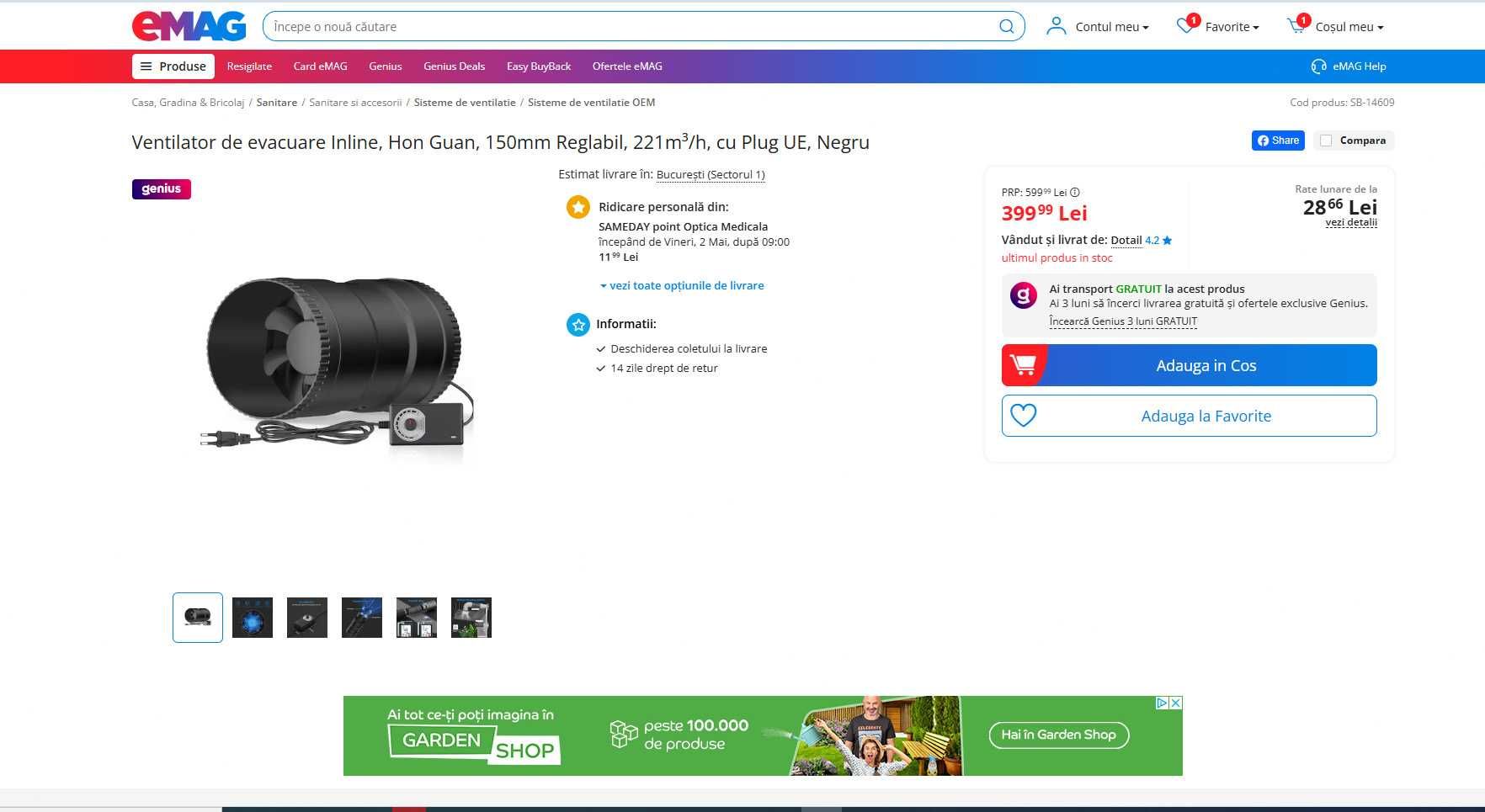Click the Adauga la Favorite button
The width and height of the screenshot is (1485, 812).
1189,416
